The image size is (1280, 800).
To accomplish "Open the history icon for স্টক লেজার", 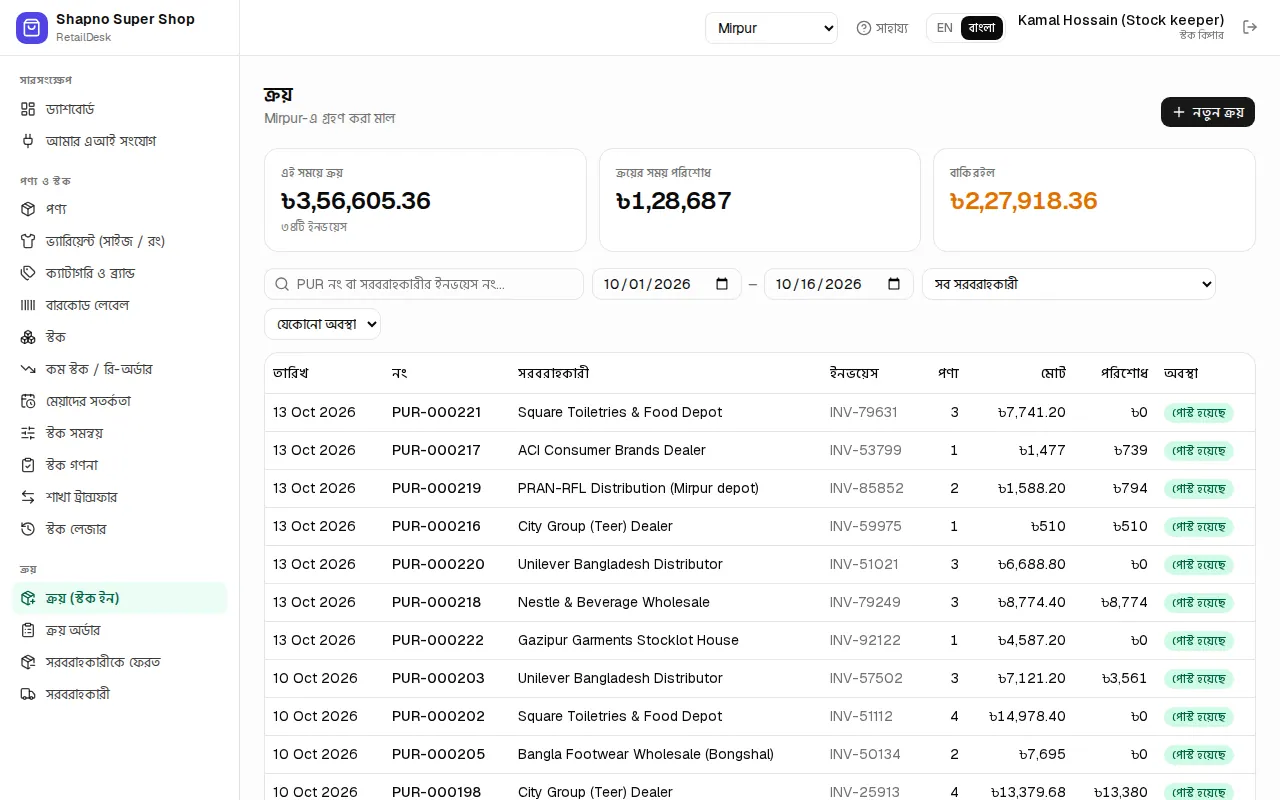I will tap(28, 529).
